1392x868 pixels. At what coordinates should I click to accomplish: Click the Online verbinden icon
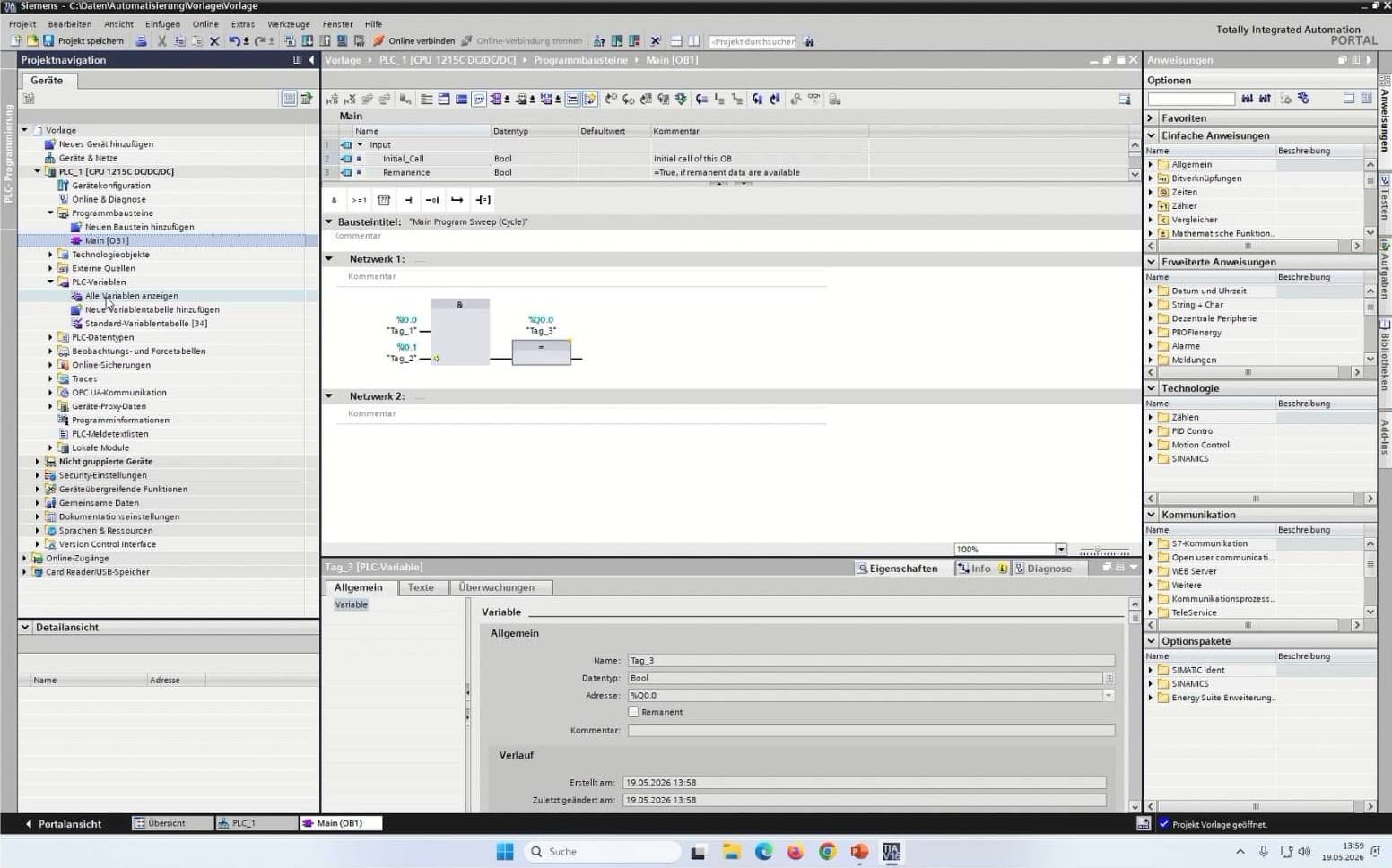378,40
